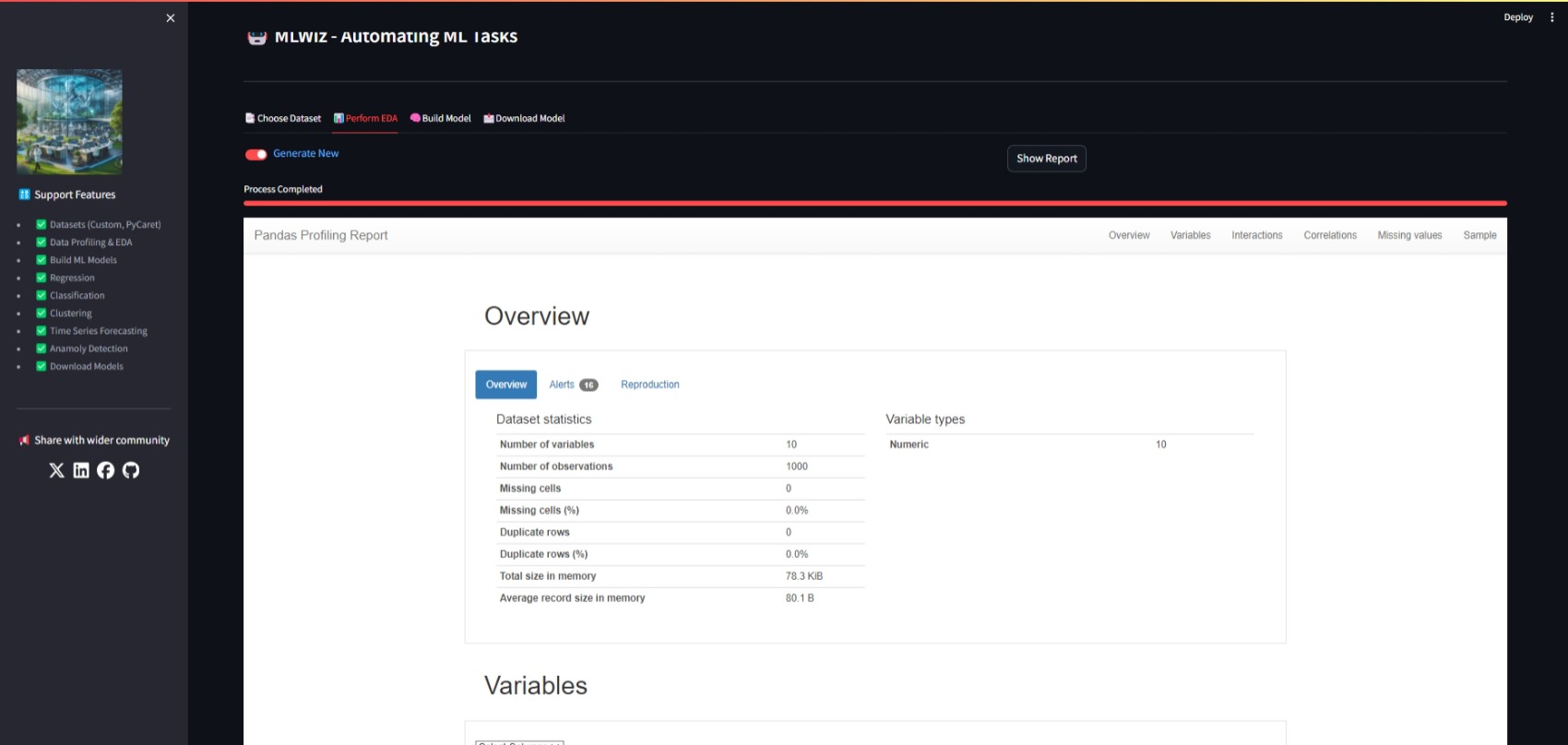Open the Select Columns dropdown under Variables
Image resolution: width=1568 pixels, height=745 pixels.
pyautogui.click(x=519, y=742)
